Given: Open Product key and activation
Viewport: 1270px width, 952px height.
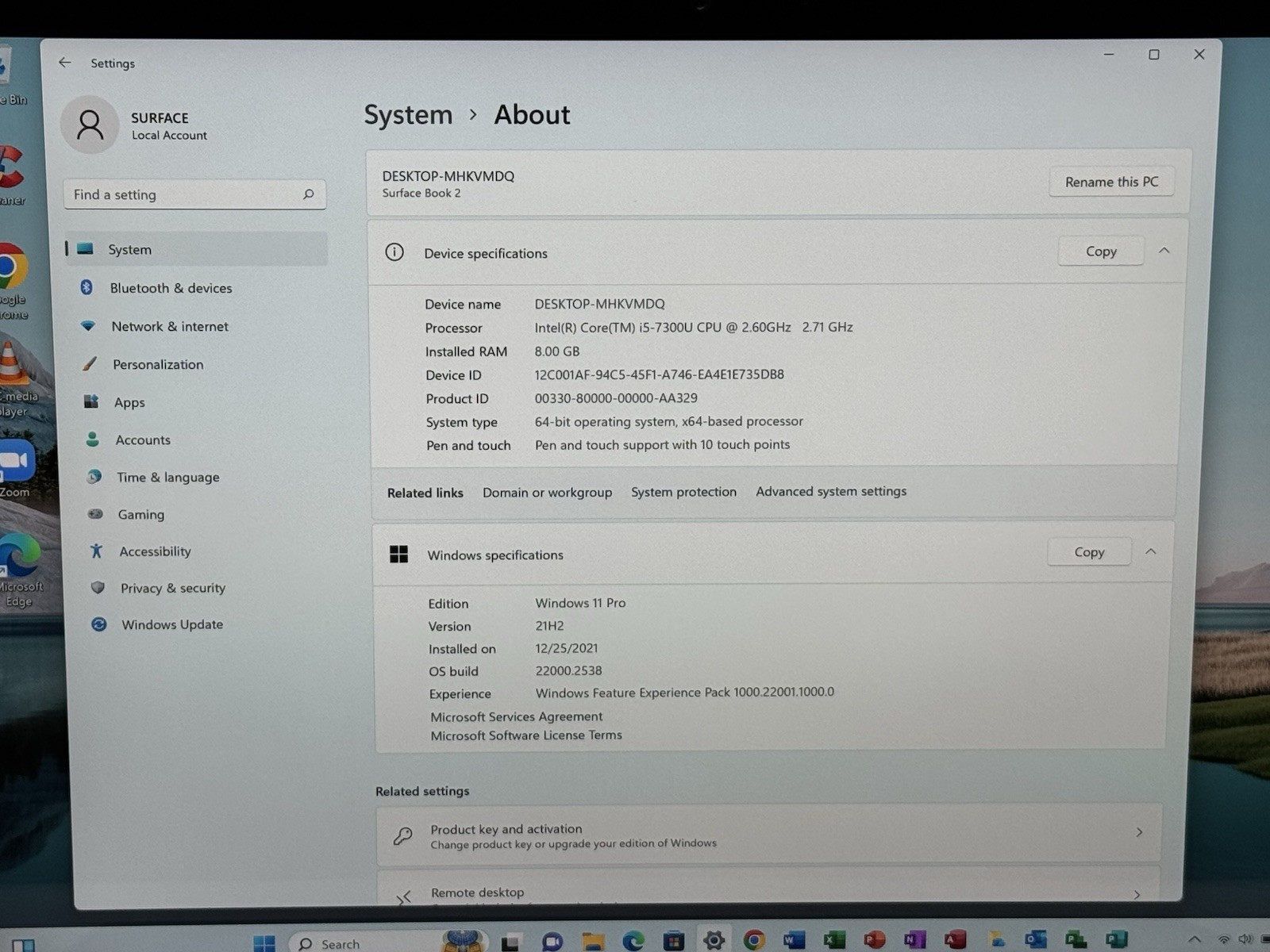Looking at the screenshot, I should tap(769, 834).
